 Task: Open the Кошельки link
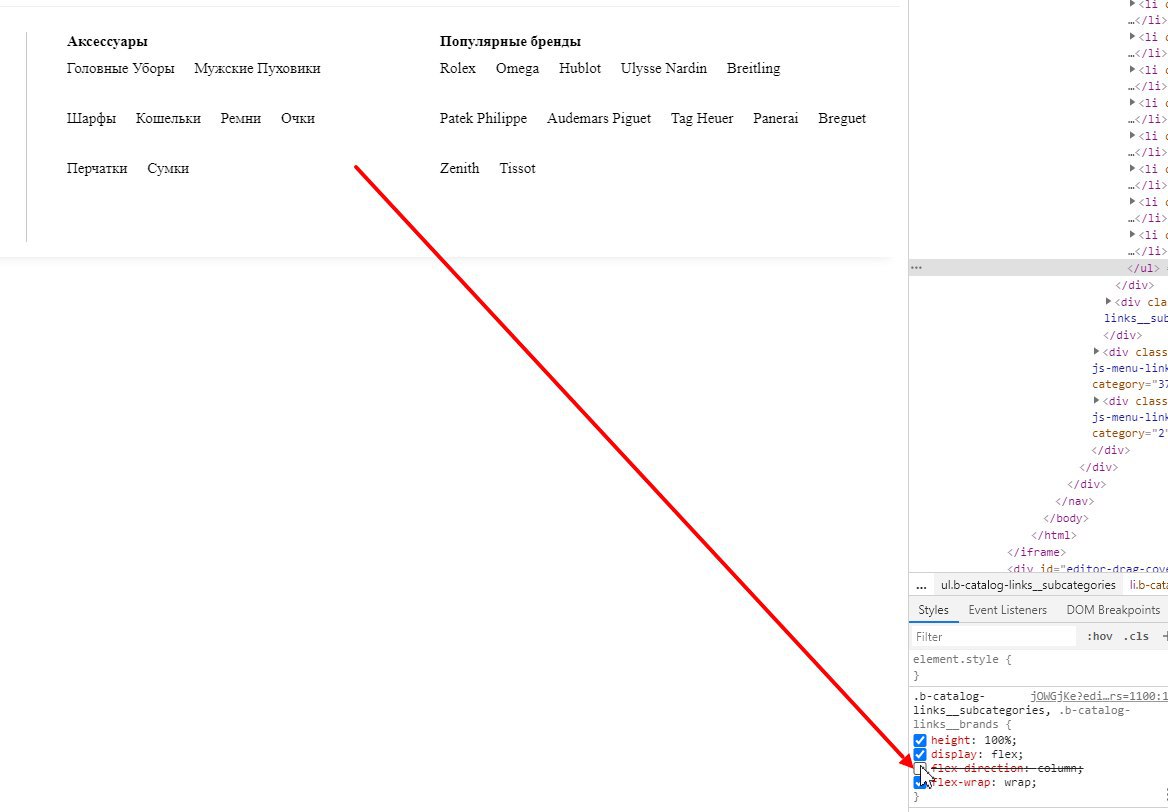coord(168,118)
